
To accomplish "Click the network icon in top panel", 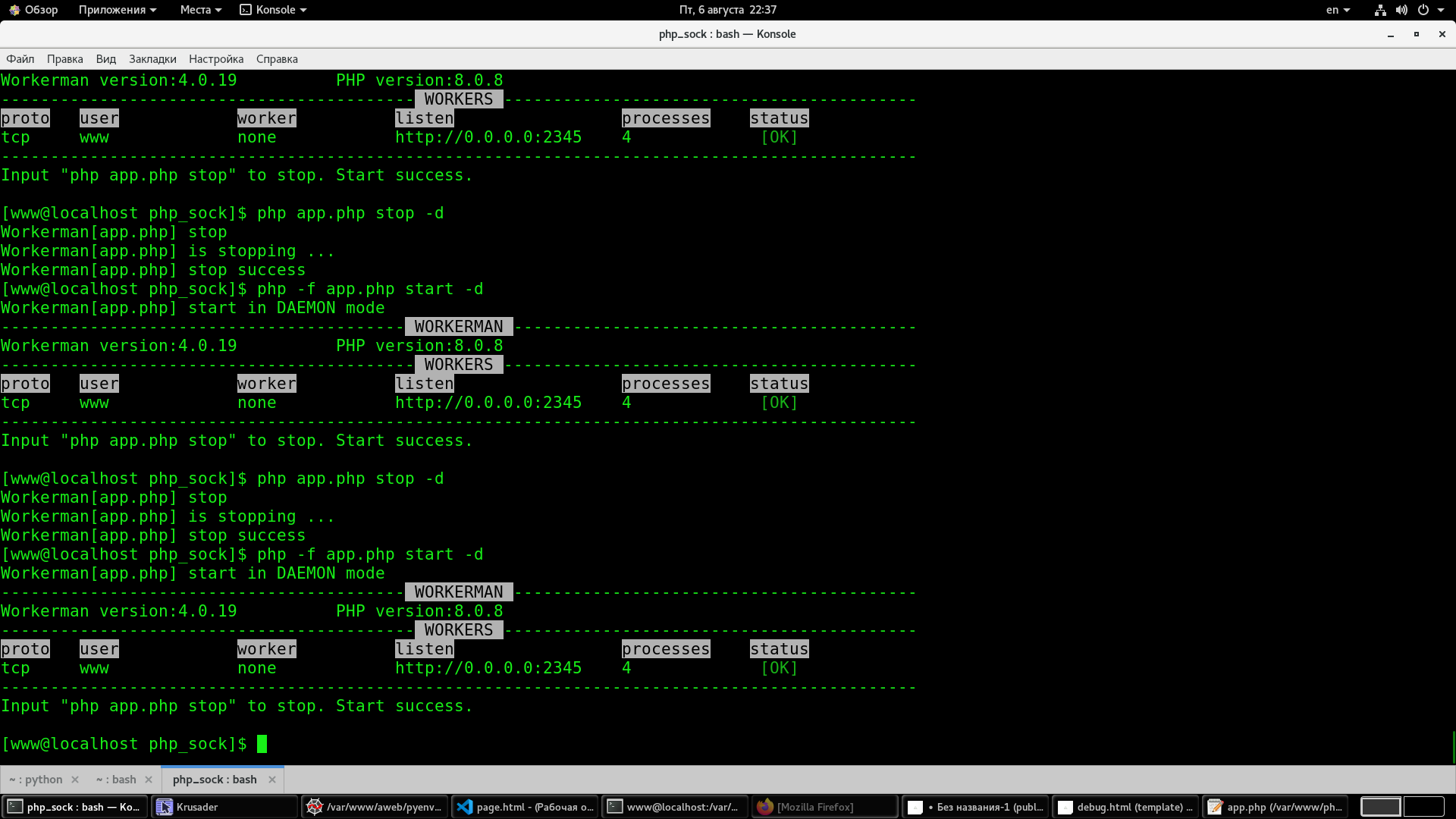I will 1380,10.
